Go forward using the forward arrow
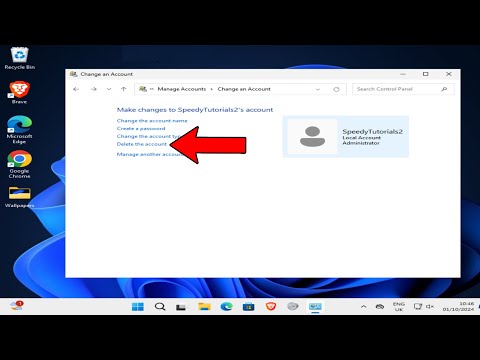Image resolution: width=480 pixels, height=360 pixels. coord(94,89)
